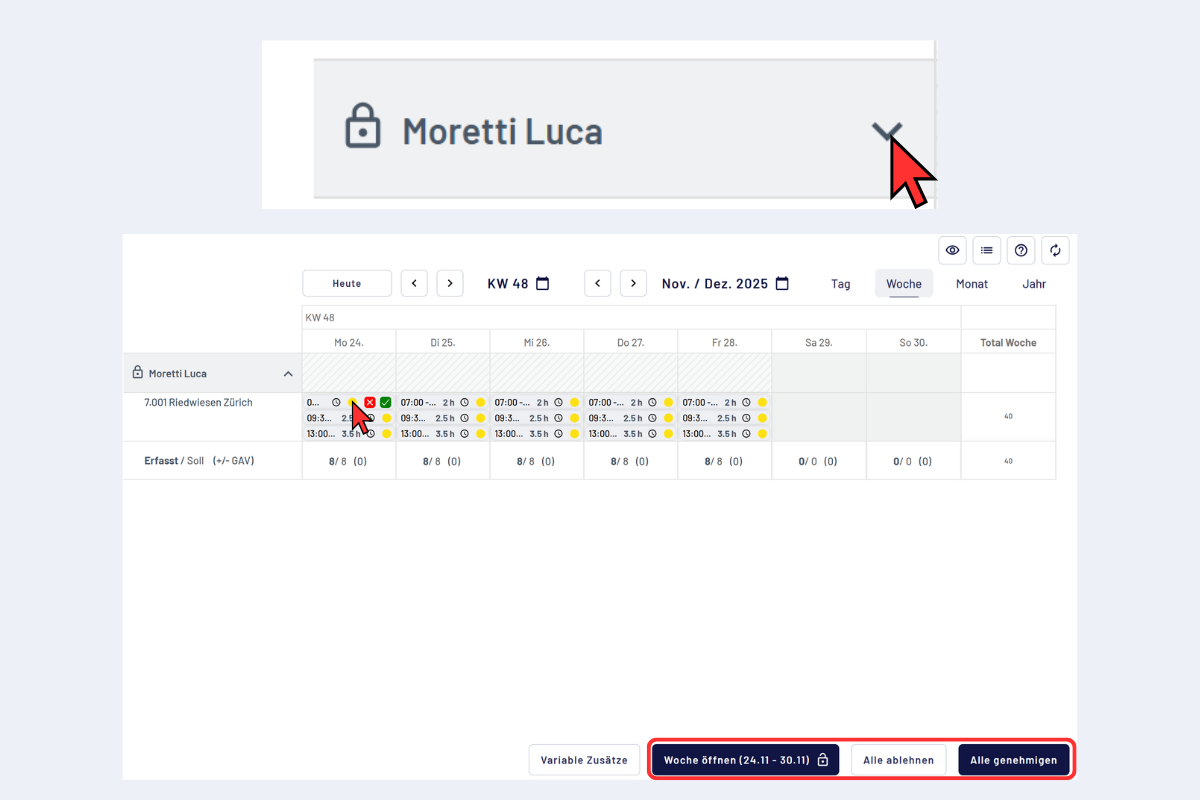Refresh the timesheet with the reload icon
Screen dimensions: 1200x800
click(1055, 250)
